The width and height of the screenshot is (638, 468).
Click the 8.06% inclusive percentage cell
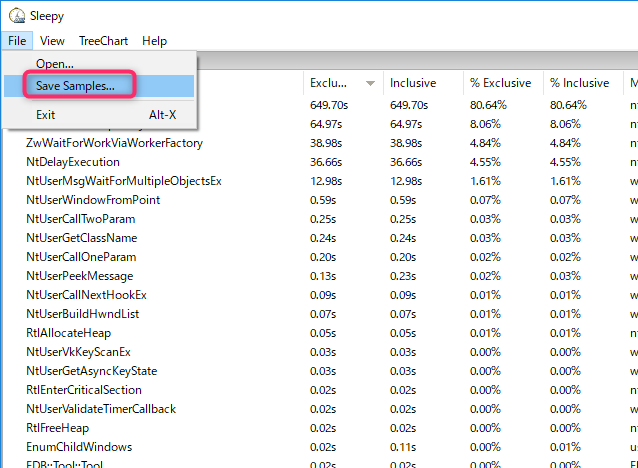click(565, 124)
